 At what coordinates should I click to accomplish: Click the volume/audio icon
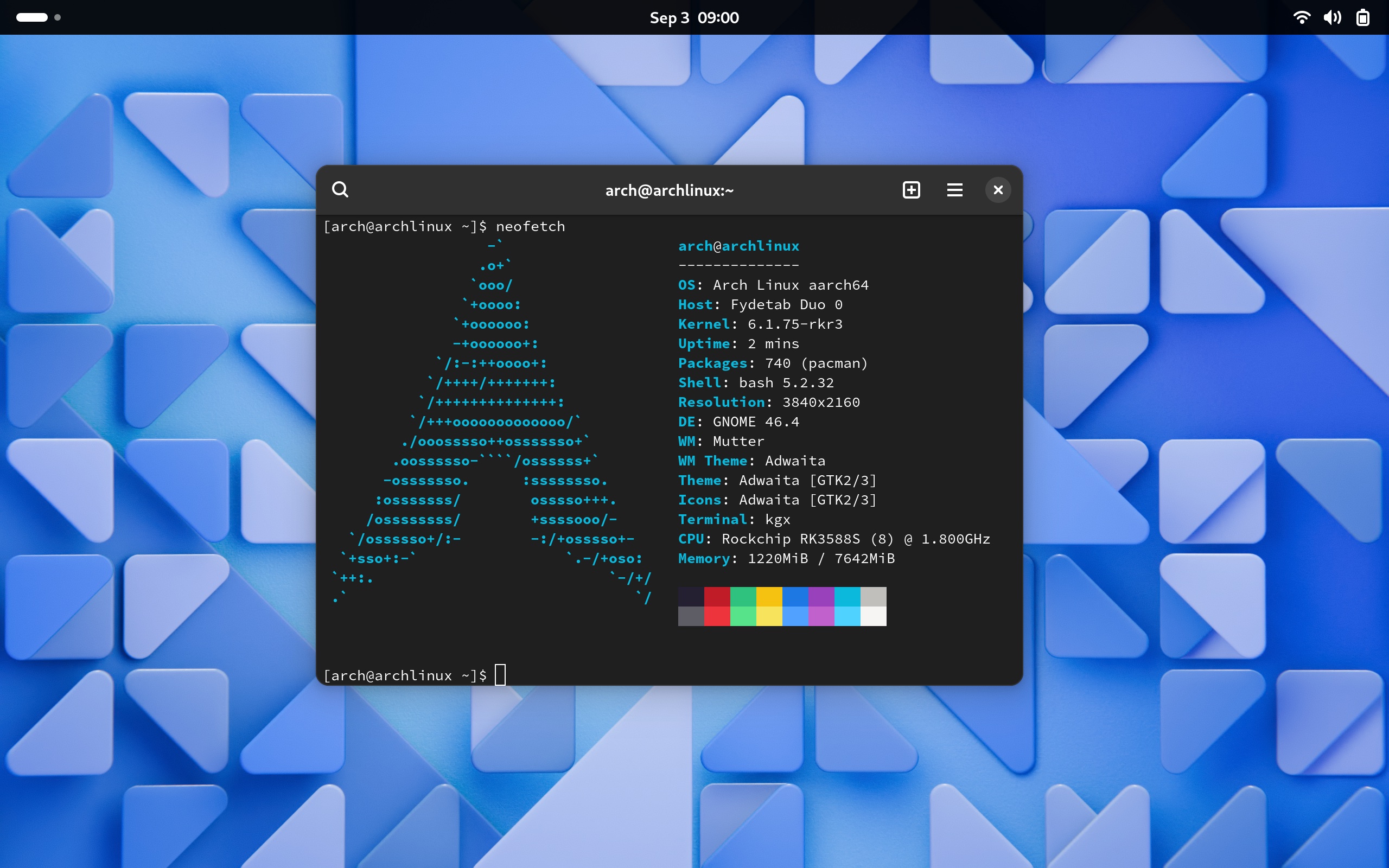click(1330, 17)
